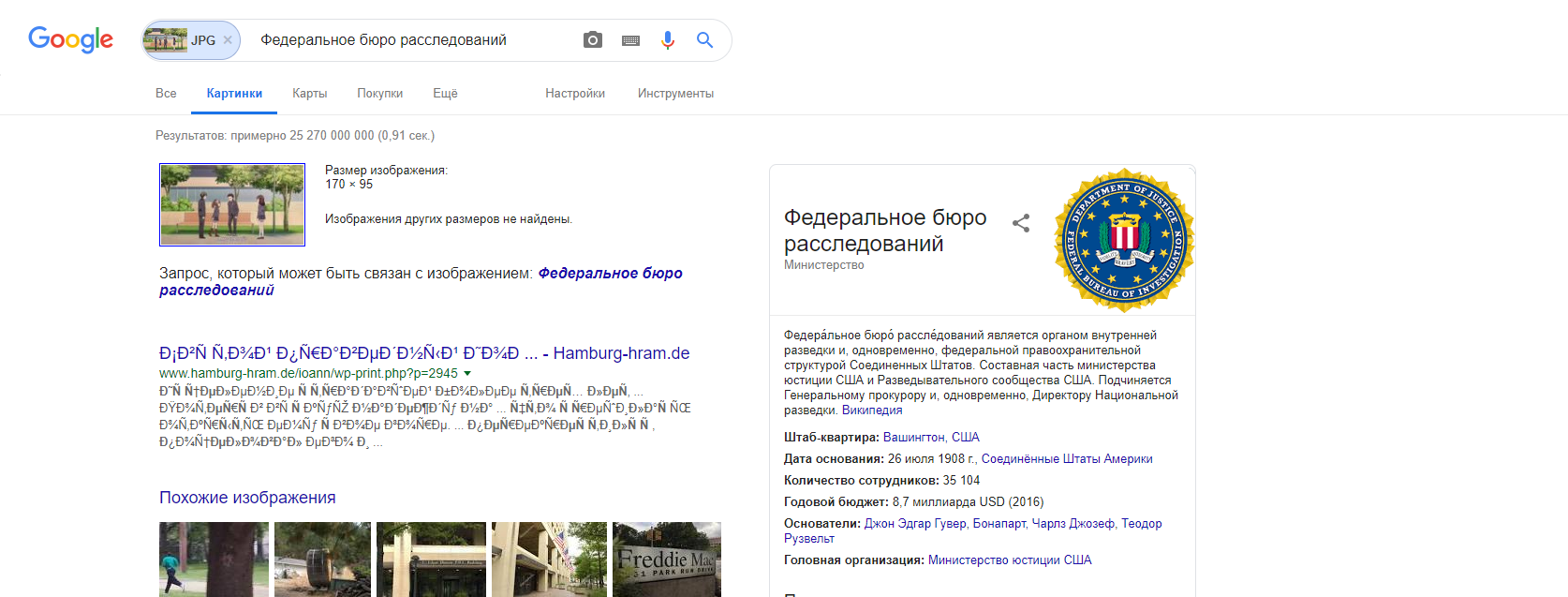The image size is (1568, 597).
Task: Open the Hamburg-hram.de result title
Action: pos(424,353)
